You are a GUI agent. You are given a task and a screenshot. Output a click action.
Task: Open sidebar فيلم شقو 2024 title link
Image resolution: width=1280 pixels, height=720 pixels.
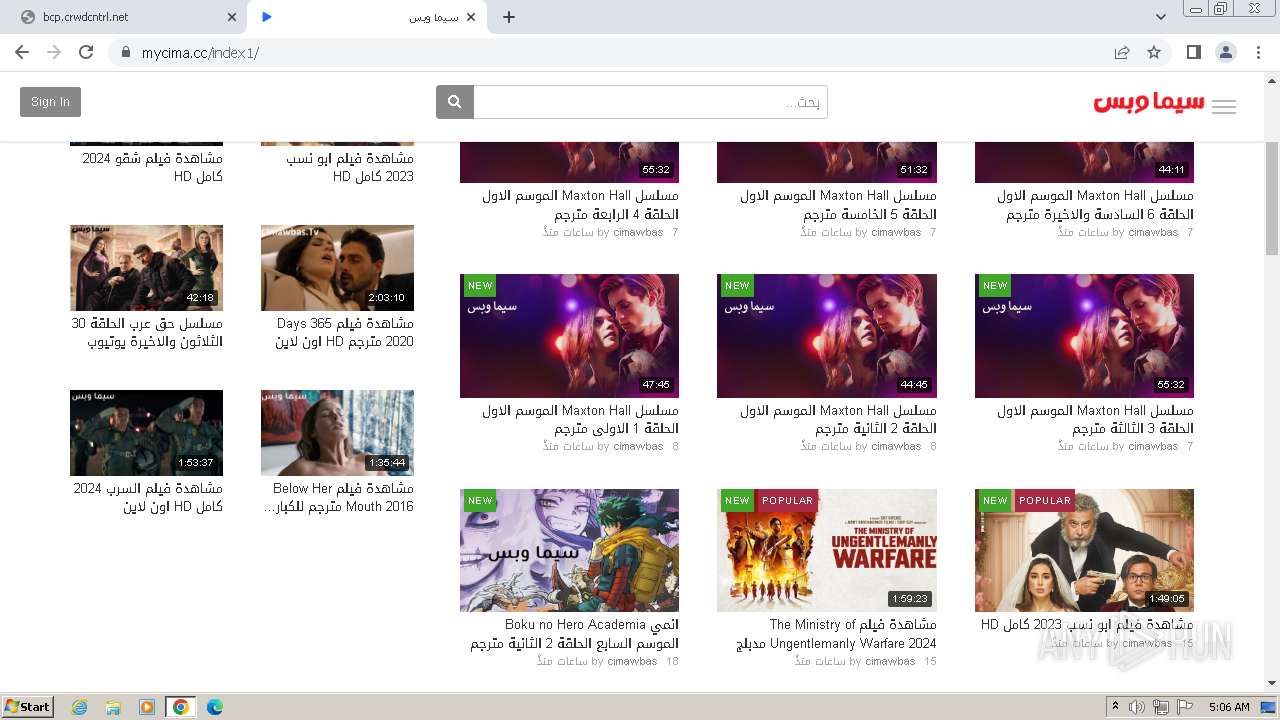click(x=152, y=168)
